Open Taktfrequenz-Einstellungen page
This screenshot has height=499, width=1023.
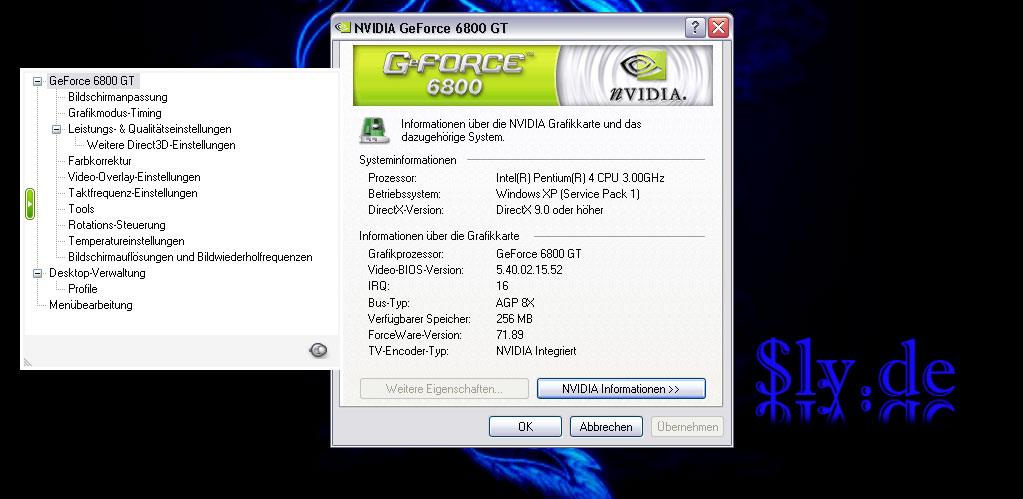[133, 193]
